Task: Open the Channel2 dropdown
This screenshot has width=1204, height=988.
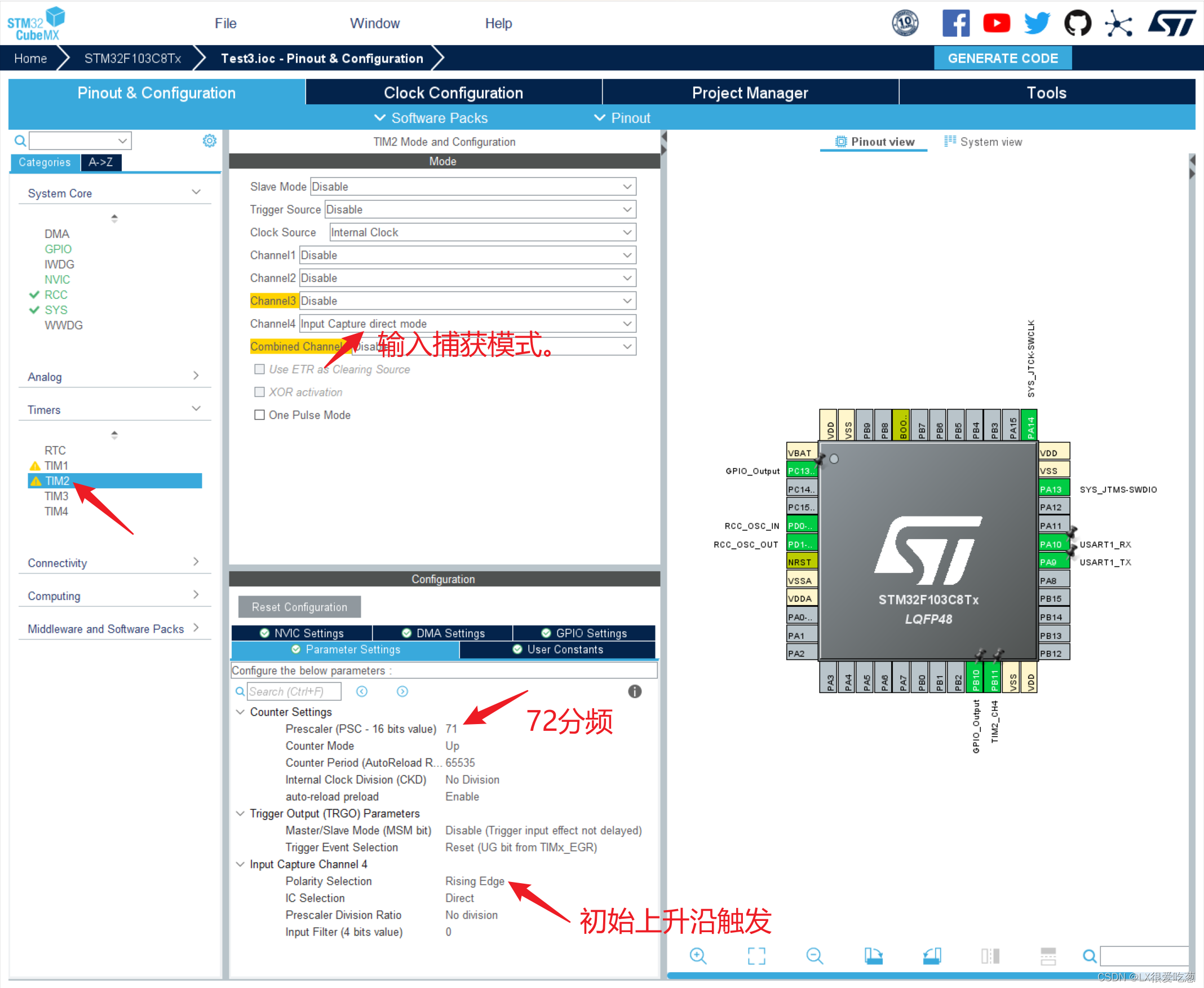Action: click(x=467, y=277)
